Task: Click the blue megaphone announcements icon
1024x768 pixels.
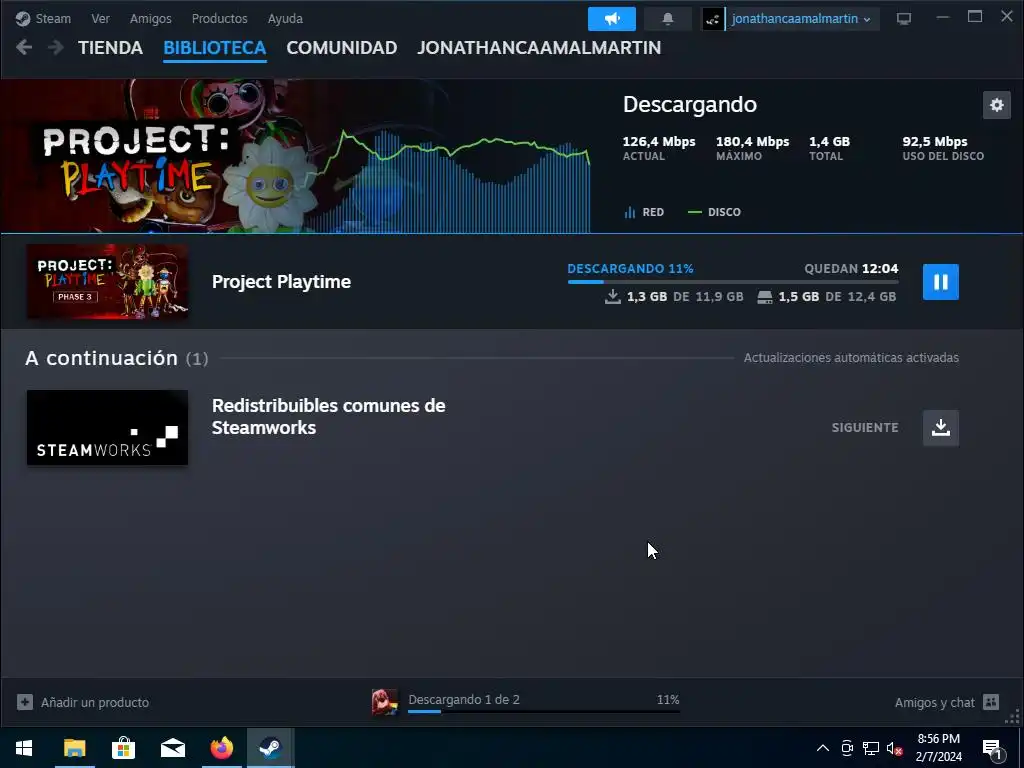Action: pos(612,19)
